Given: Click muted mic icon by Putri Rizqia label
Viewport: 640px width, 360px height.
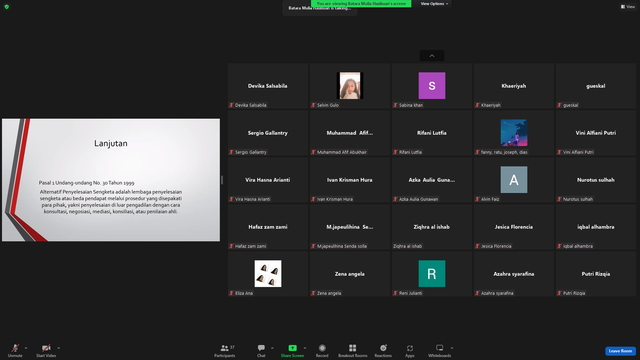Looking at the screenshot, I should (x=559, y=293).
